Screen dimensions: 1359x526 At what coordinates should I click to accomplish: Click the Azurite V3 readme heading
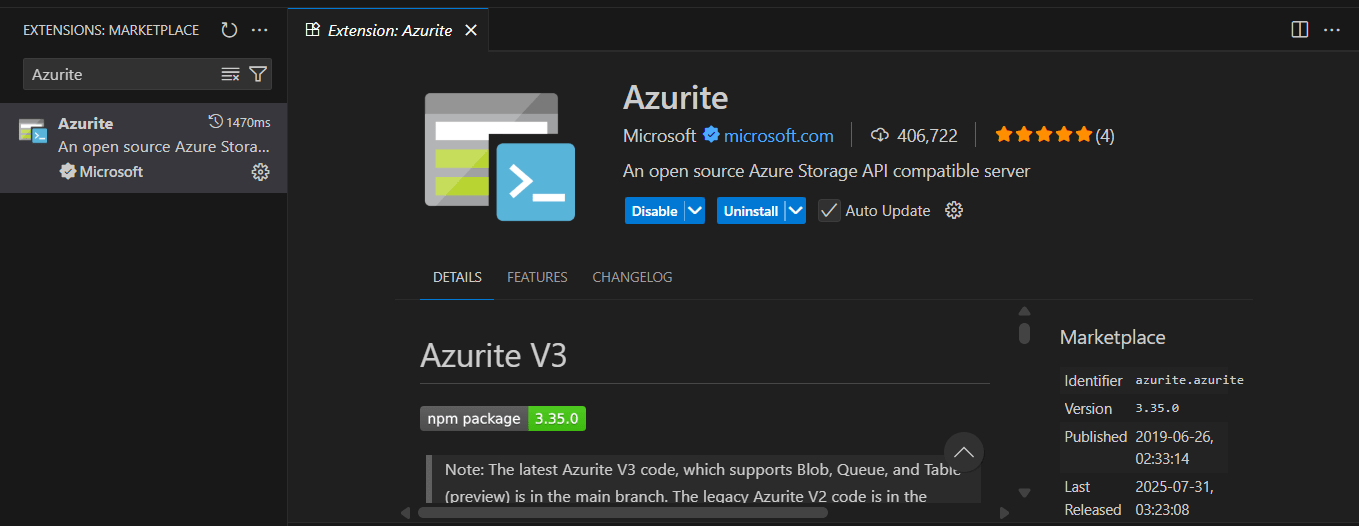[x=494, y=355]
